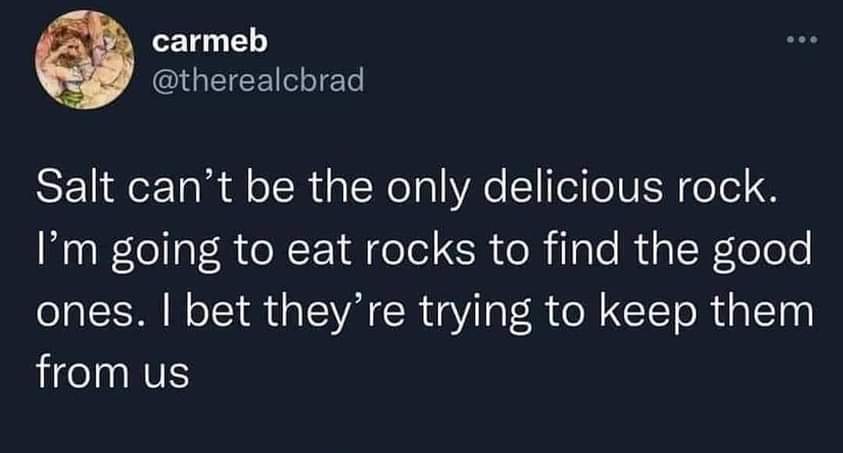This screenshot has height=453, width=843.
Task: Click the word they're in the tweet
Action: pos(334,314)
